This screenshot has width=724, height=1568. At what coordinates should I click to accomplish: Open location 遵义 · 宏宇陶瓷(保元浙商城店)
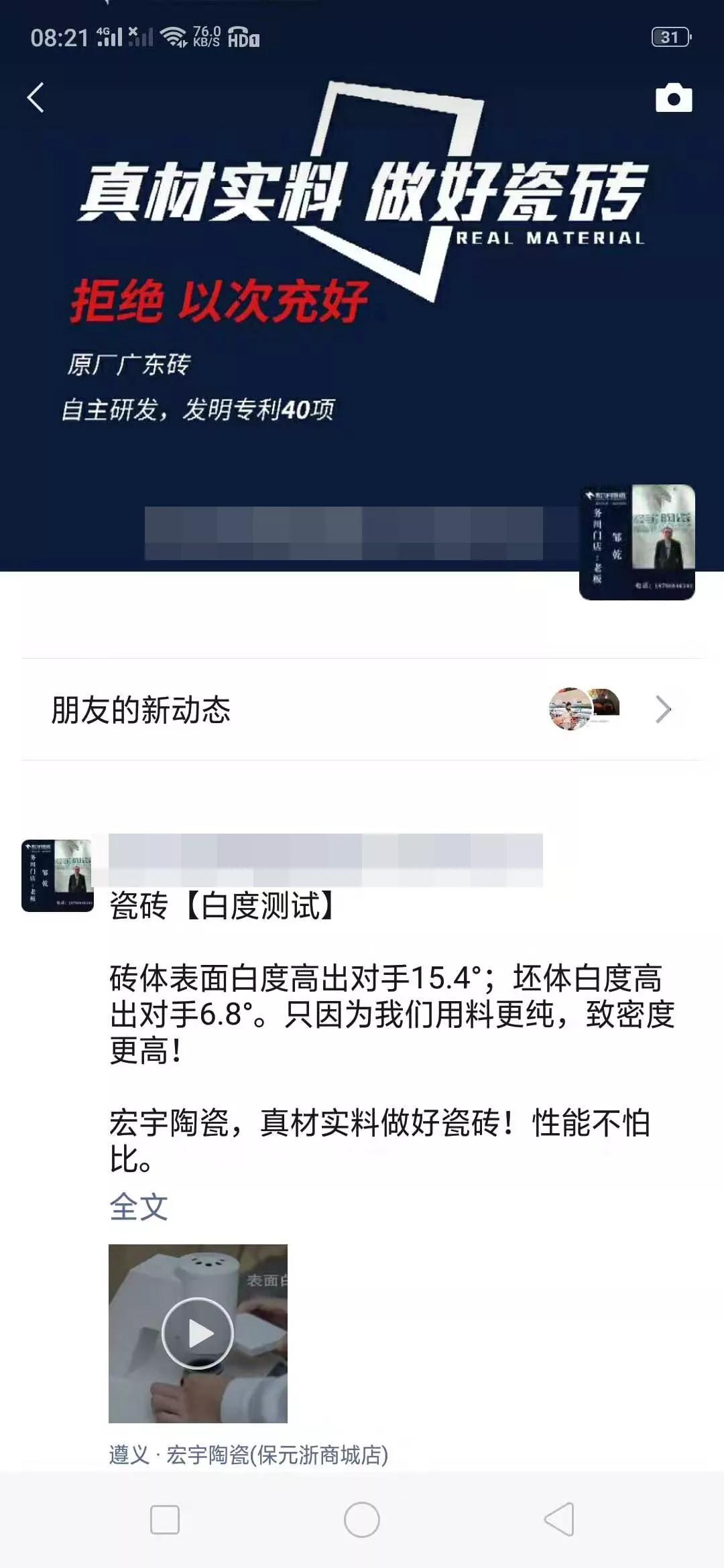click(249, 1455)
